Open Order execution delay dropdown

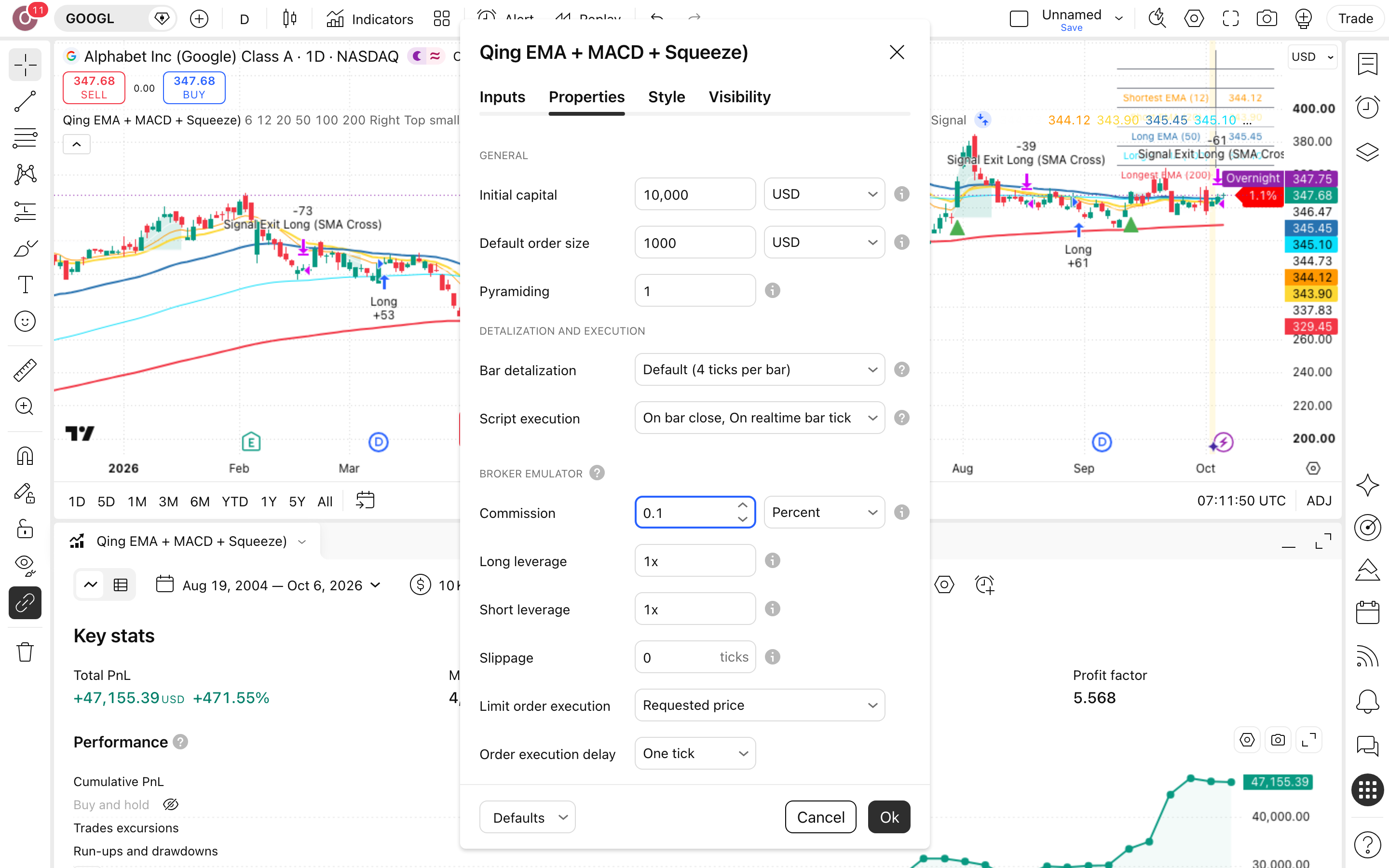click(695, 753)
